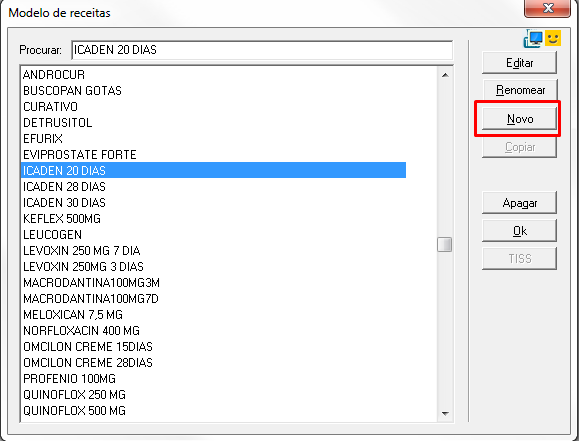Screen dimensions: 579x441
Task: Click the blue monitor icon
Action: (533, 38)
